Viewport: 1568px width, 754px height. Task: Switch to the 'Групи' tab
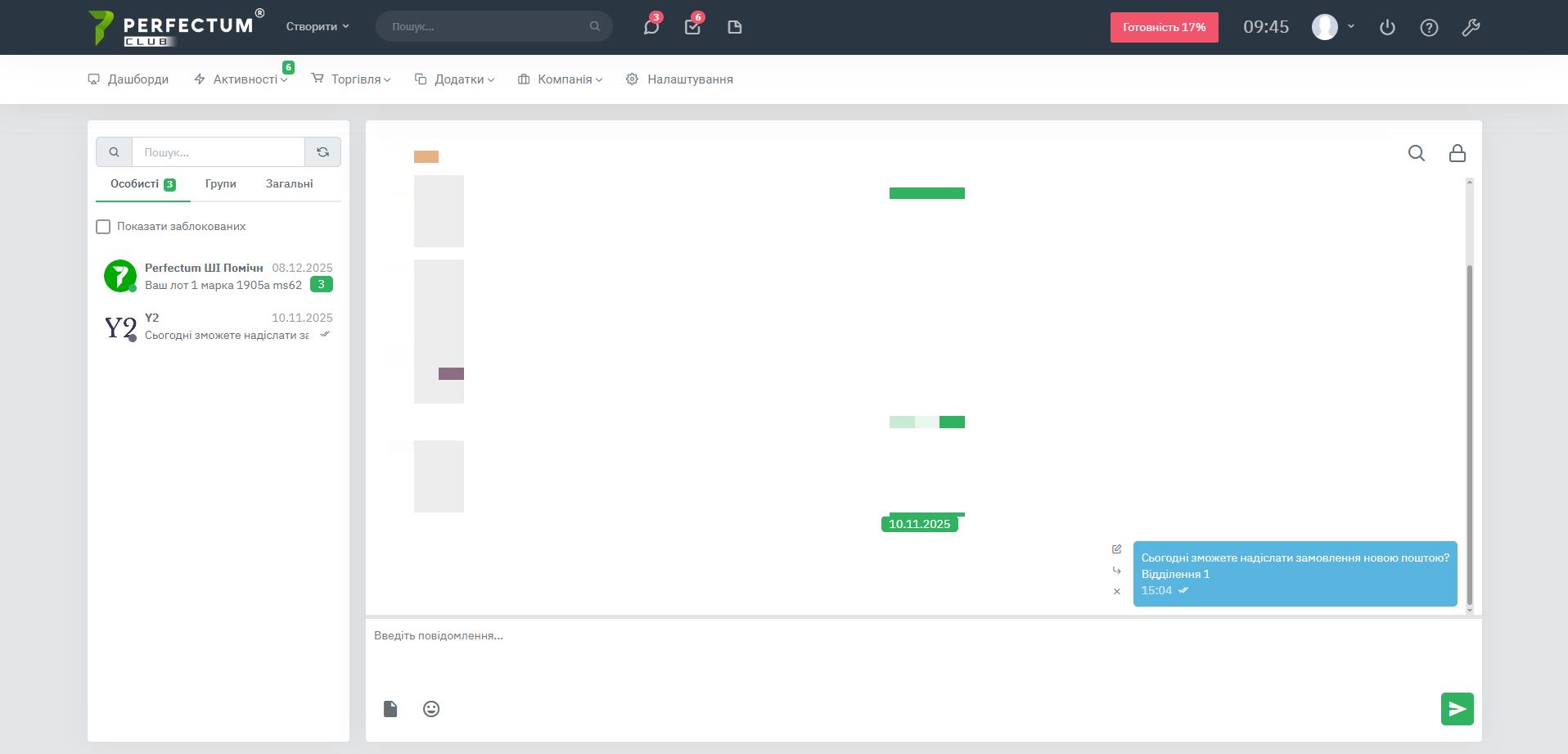point(220,184)
